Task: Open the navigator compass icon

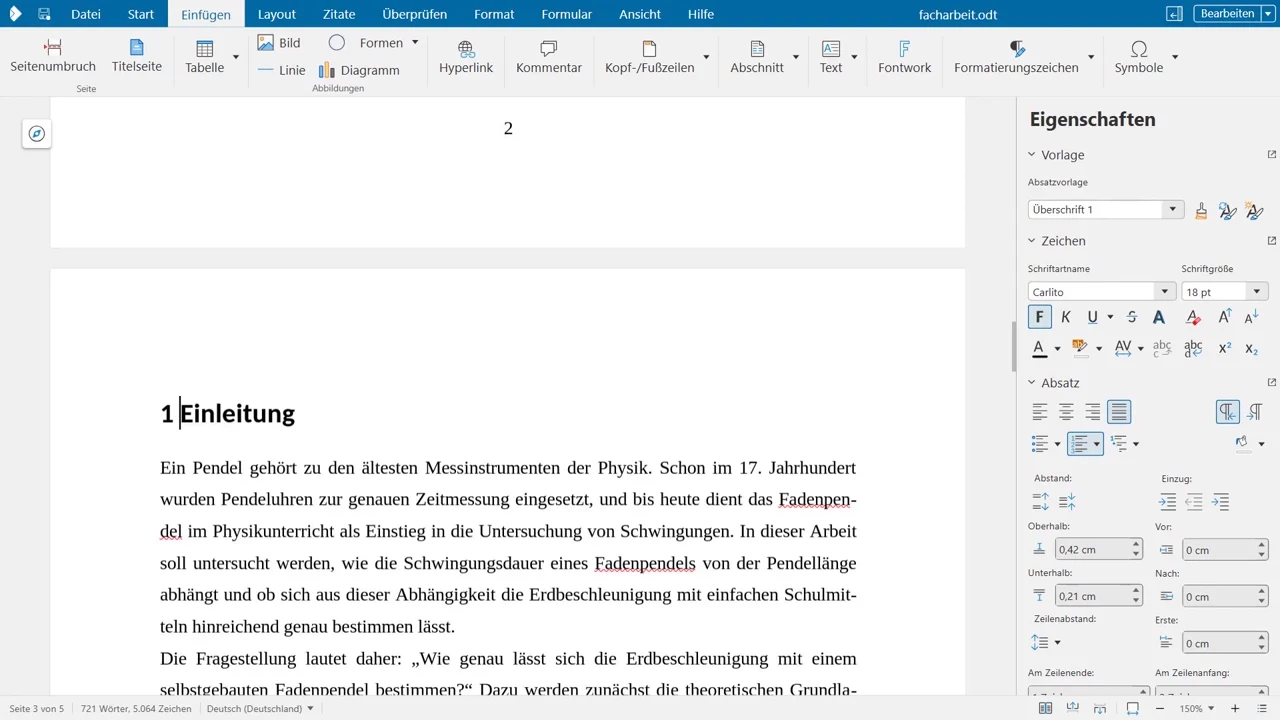Action: coord(37,133)
